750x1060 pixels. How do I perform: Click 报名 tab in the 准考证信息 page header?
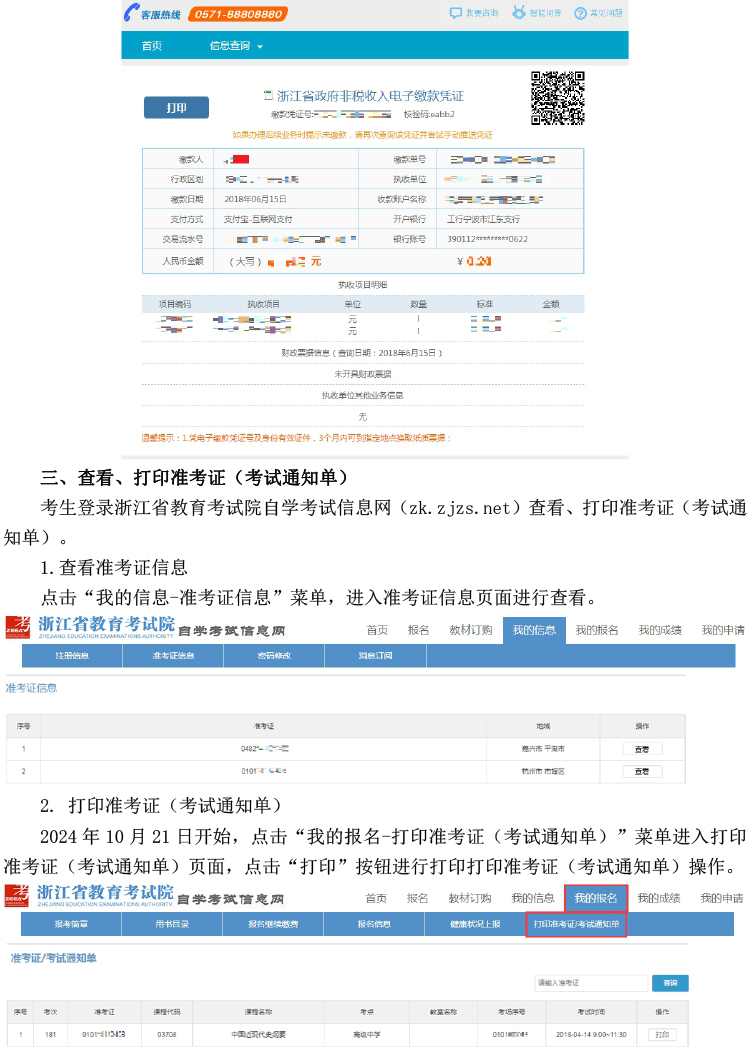point(419,630)
